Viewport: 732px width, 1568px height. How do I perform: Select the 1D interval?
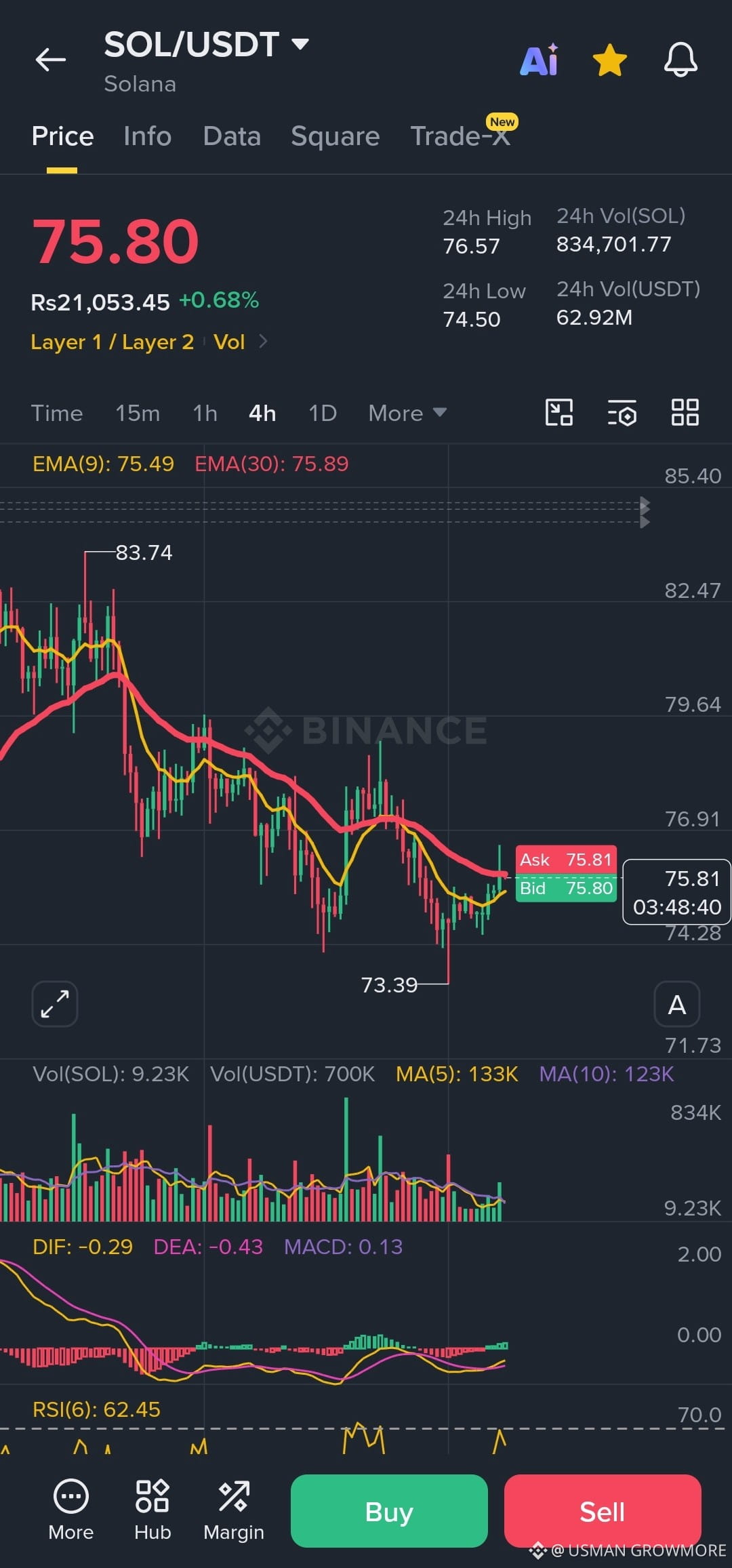(323, 413)
